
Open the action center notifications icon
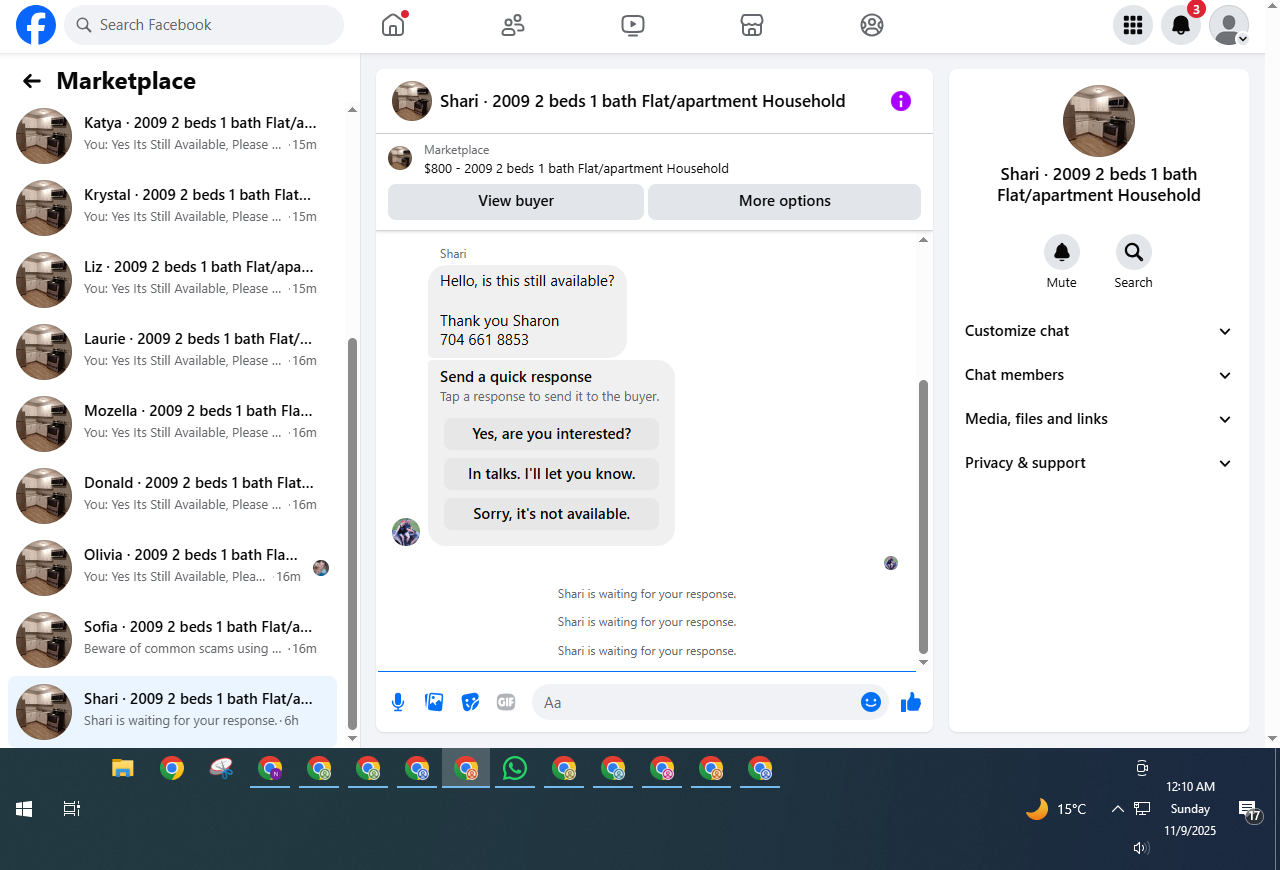point(1249,810)
